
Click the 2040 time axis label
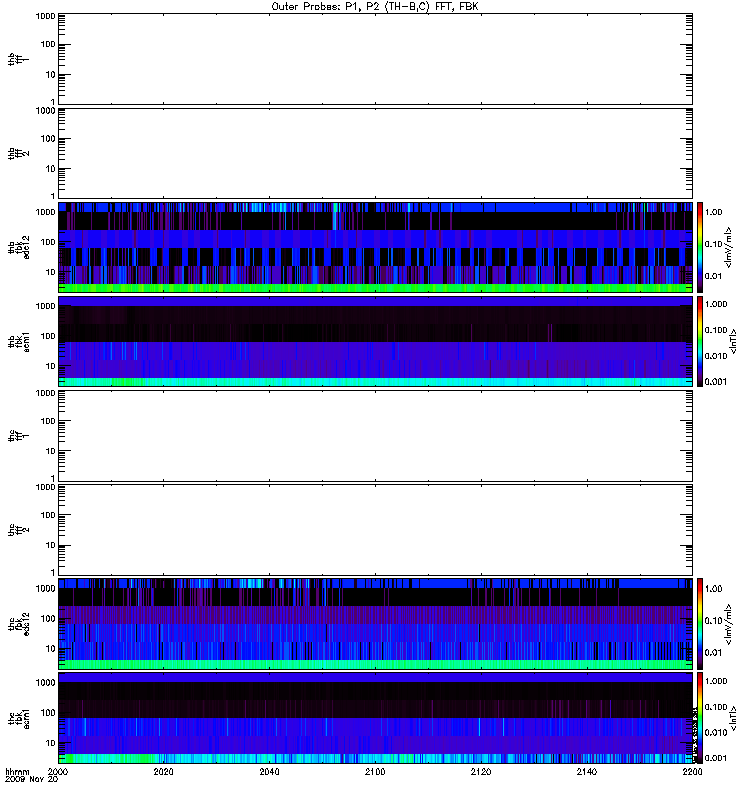(269, 771)
